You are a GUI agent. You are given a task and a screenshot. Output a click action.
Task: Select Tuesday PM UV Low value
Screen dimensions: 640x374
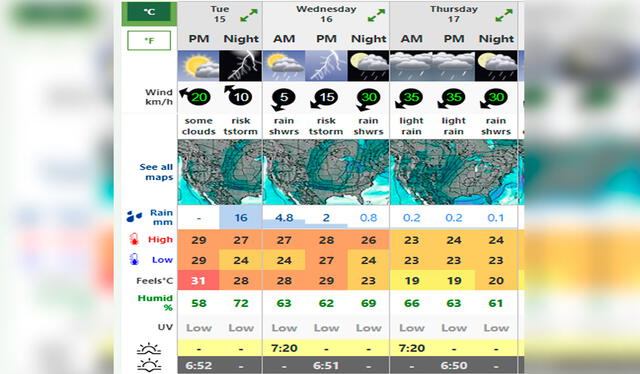[199, 328]
